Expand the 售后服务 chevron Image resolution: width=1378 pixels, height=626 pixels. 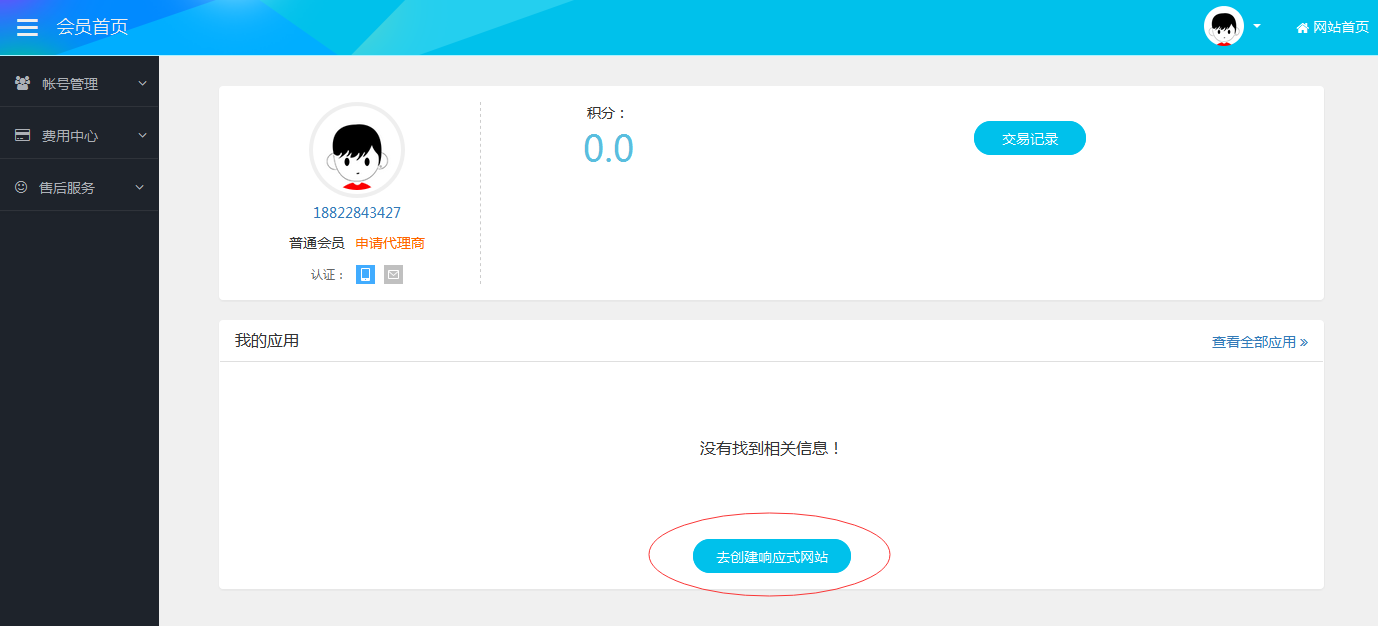click(x=140, y=187)
